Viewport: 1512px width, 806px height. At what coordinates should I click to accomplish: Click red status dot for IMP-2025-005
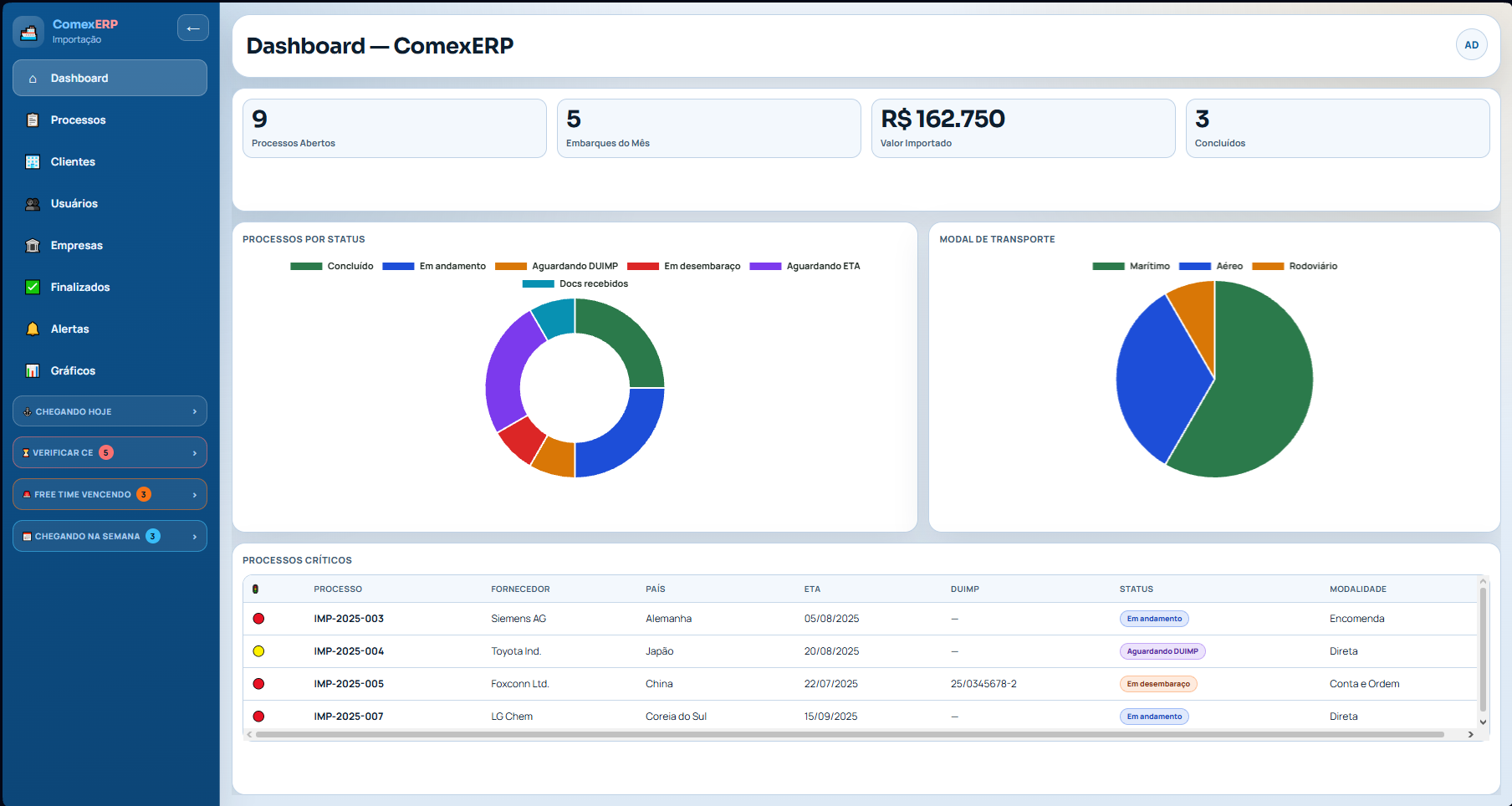tap(258, 684)
